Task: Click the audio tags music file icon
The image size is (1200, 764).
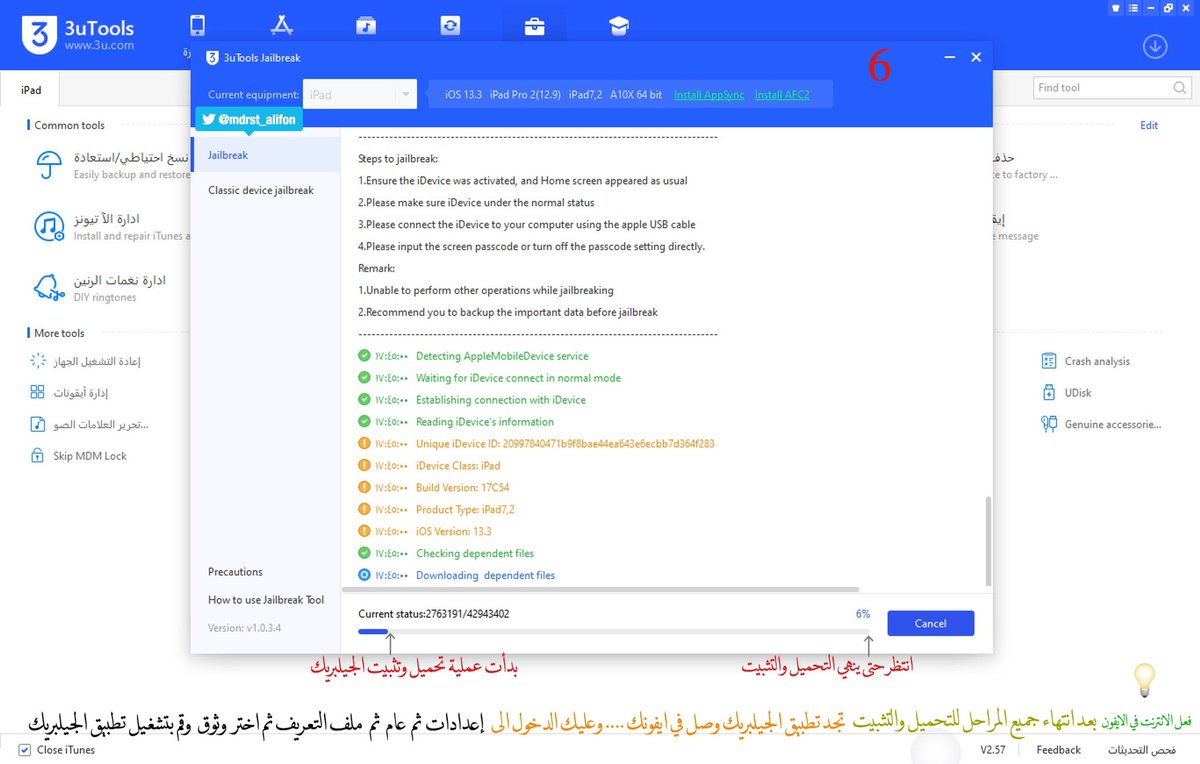Action: 37,424
